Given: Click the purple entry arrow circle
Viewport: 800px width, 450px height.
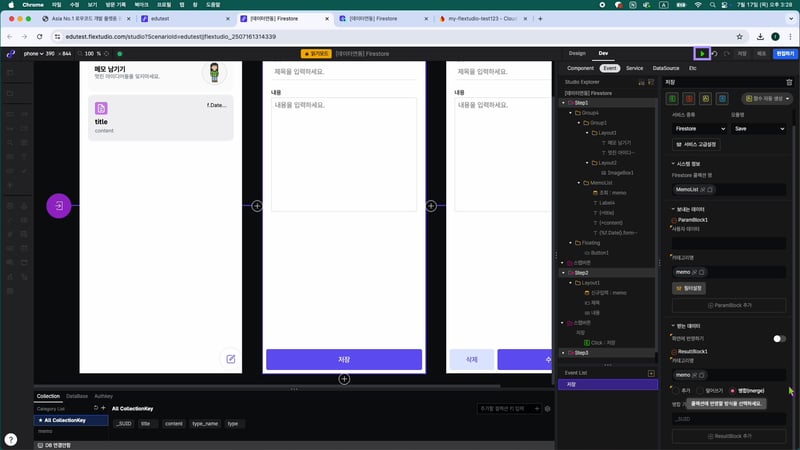Looking at the screenshot, I should 58,206.
